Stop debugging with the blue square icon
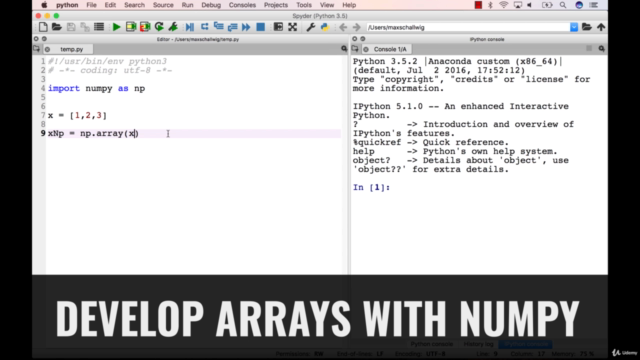640x360 pixels. point(260,27)
